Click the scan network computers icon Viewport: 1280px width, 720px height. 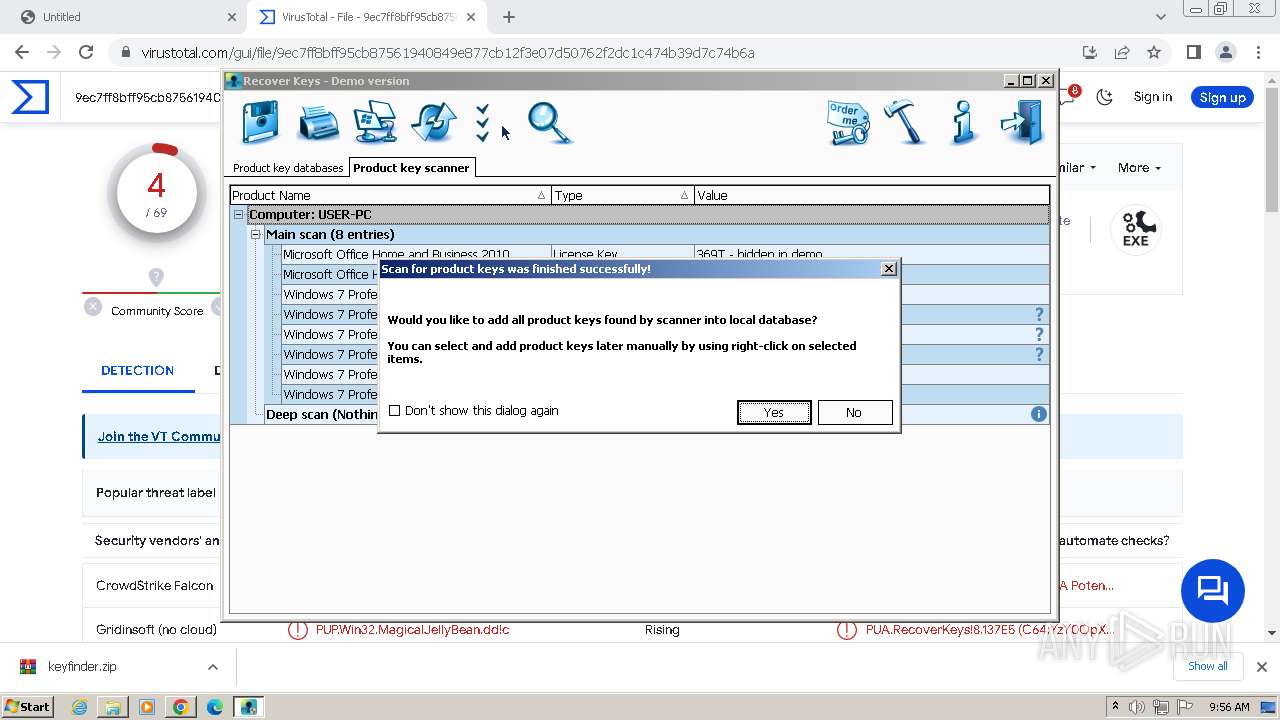[375, 123]
